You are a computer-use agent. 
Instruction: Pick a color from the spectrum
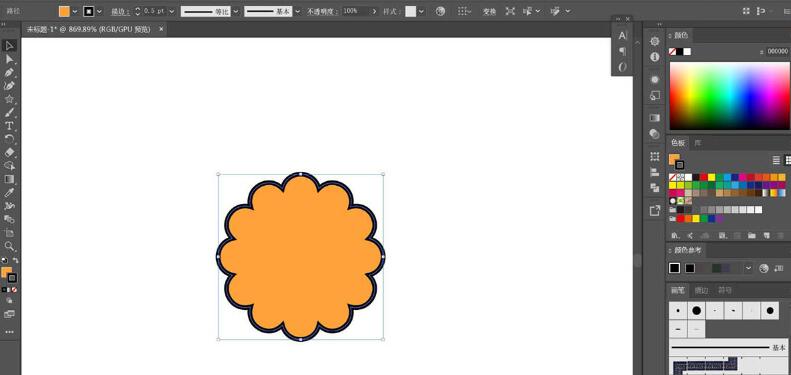729,96
